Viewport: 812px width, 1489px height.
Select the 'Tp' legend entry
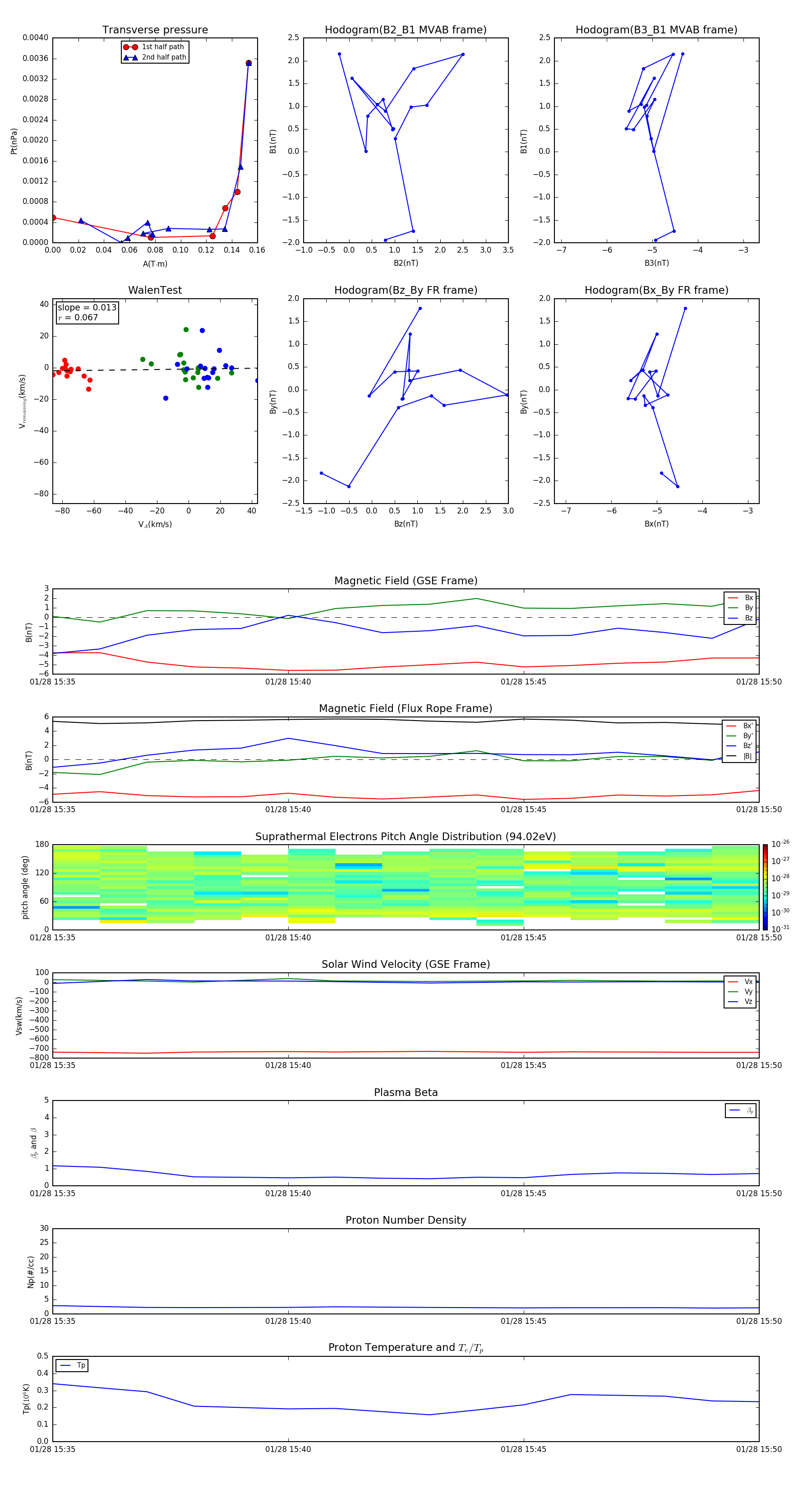point(72,1365)
